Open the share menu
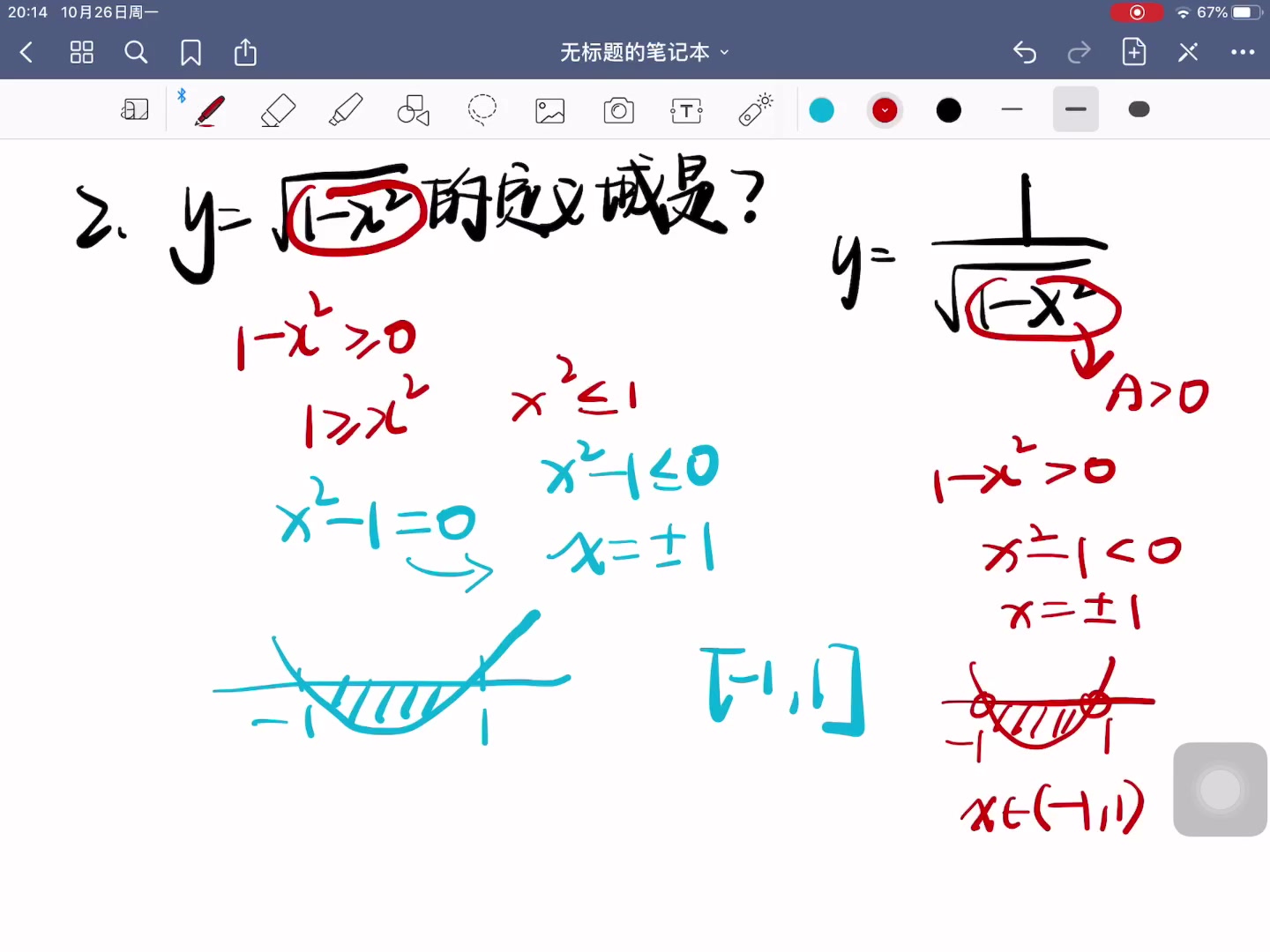Screen dimensions: 1270x952 [244, 52]
